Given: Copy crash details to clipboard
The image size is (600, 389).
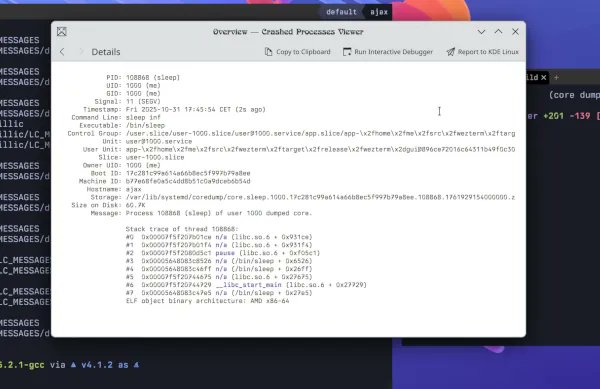Looking at the screenshot, I should 297,52.
